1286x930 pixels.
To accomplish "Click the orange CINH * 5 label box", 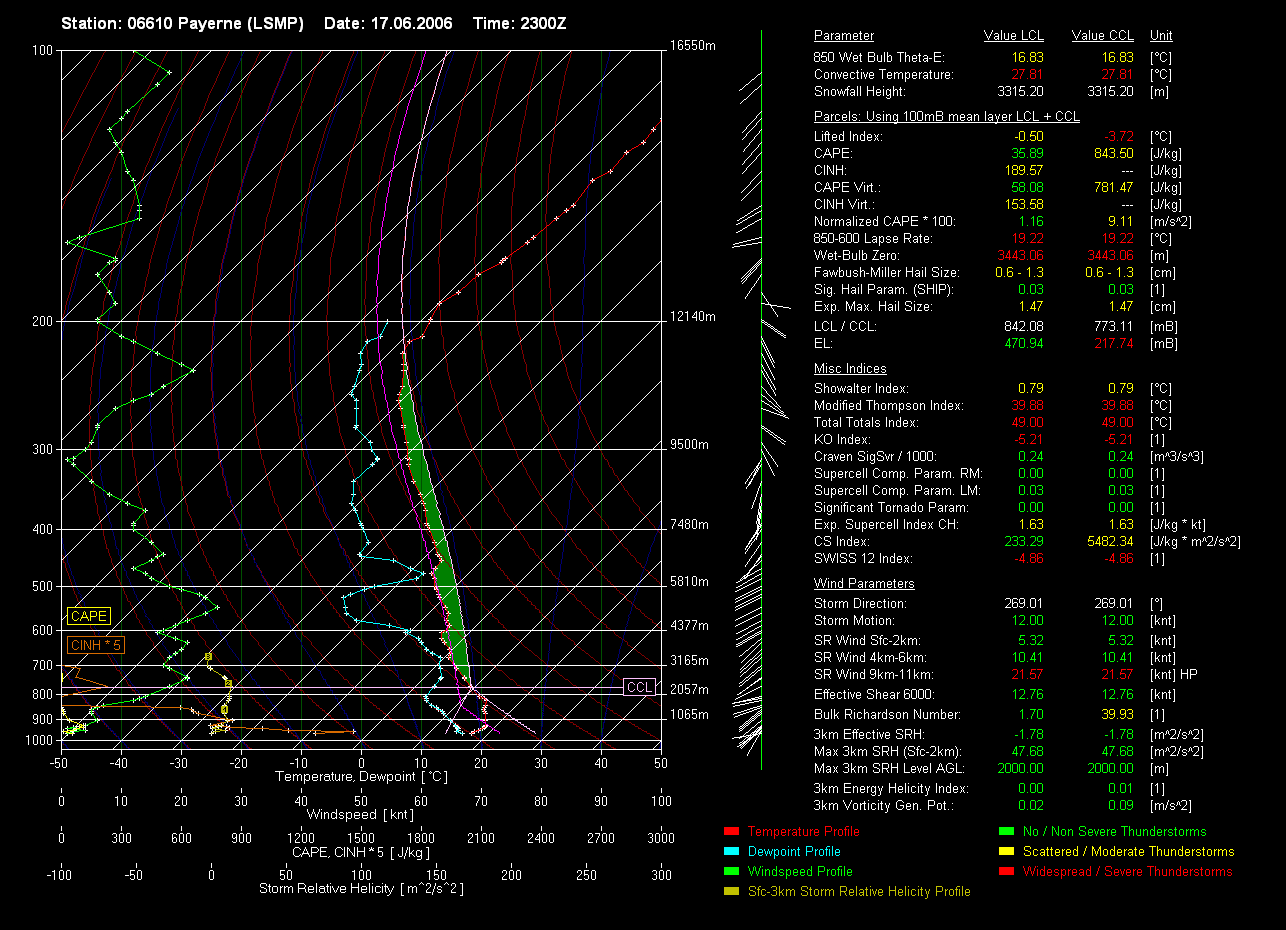I will pos(96,645).
